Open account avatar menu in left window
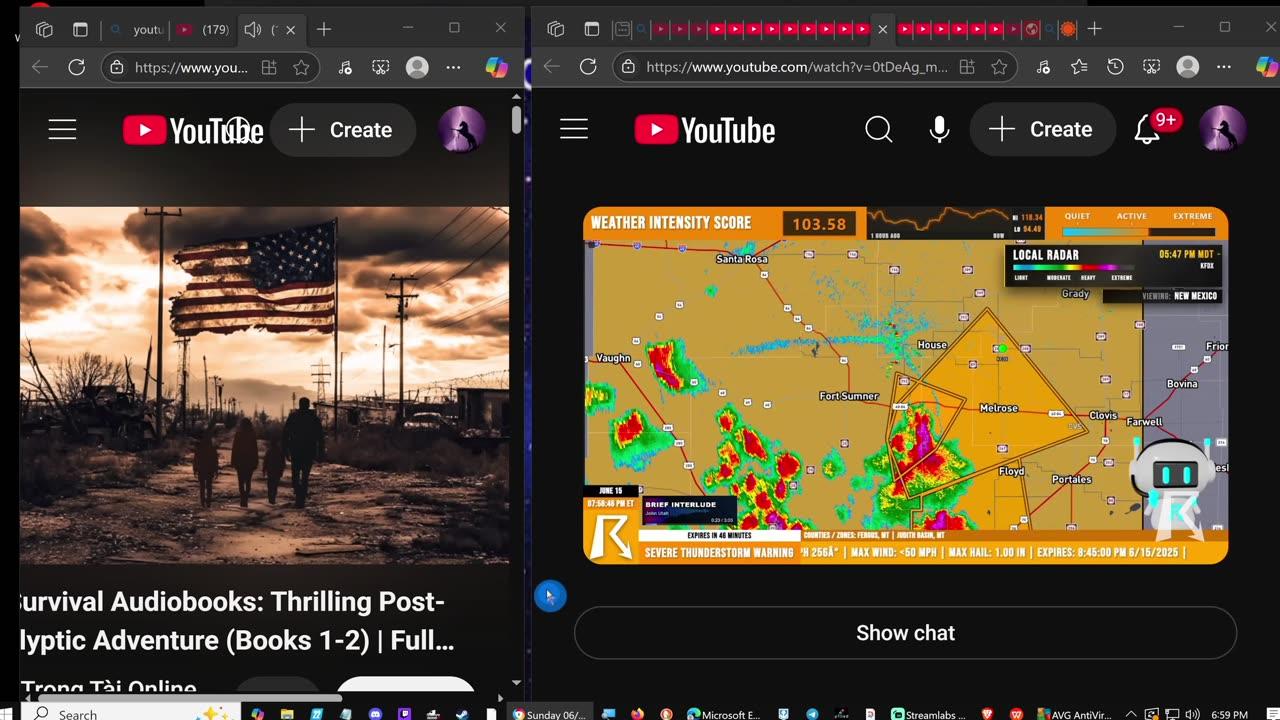Screen dimensions: 1280x720 tap(461, 130)
